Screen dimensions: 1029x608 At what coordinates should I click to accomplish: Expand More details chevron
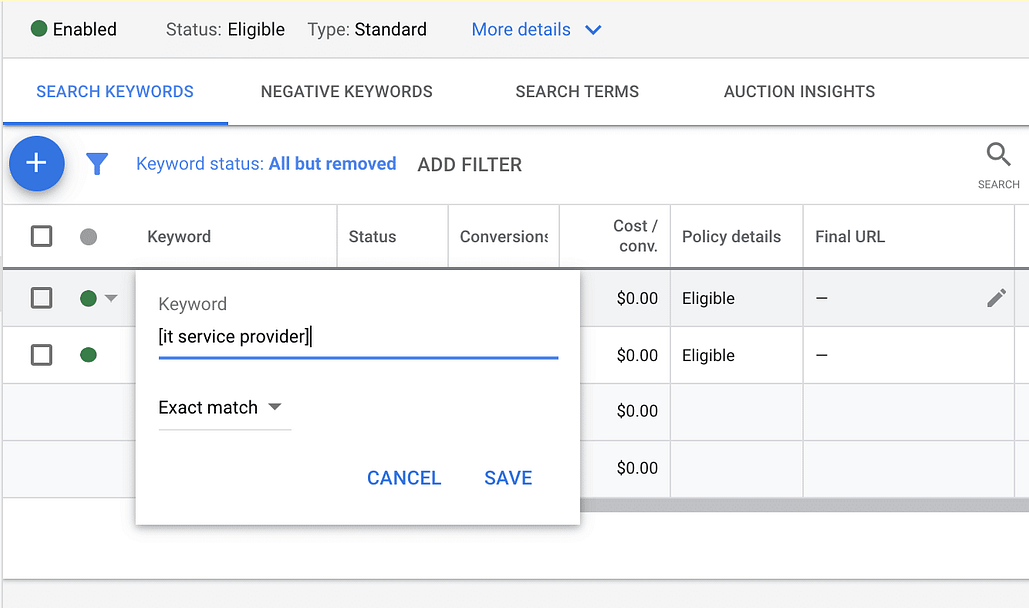point(593,30)
